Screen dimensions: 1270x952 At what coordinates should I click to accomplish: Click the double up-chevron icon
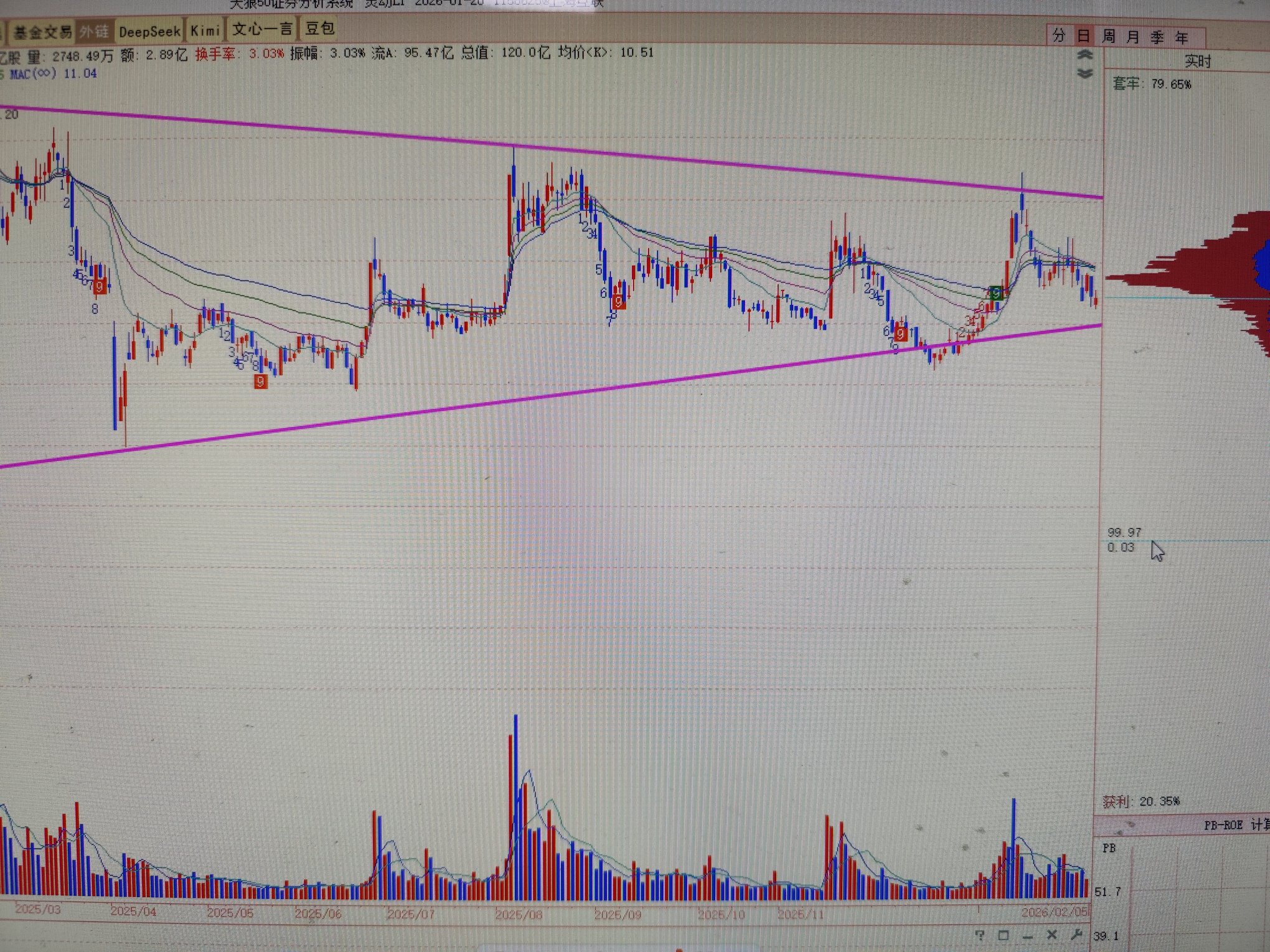pos(1085,55)
